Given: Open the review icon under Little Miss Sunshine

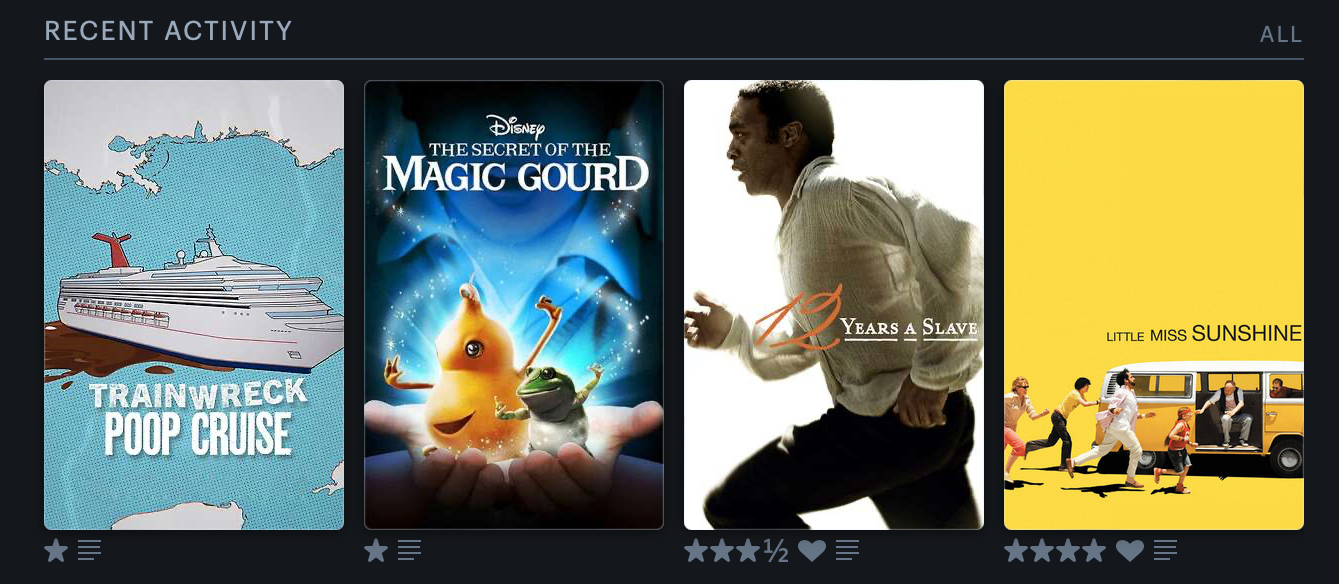Looking at the screenshot, I should click(x=1165, y=550).
